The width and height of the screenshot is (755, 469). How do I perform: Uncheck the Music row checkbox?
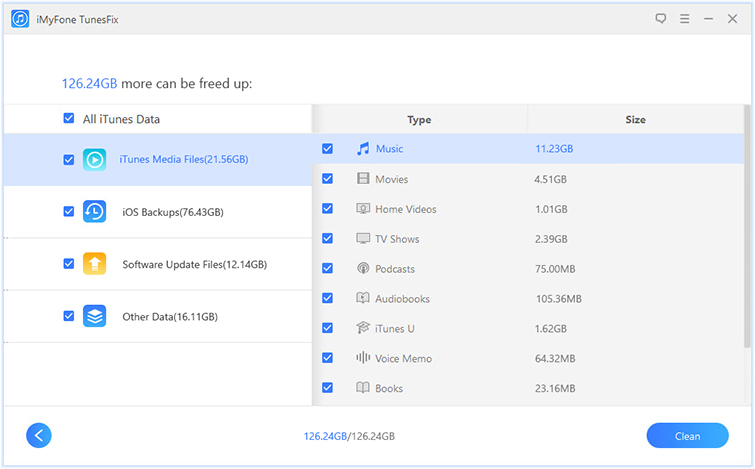[x=327, y=149]
